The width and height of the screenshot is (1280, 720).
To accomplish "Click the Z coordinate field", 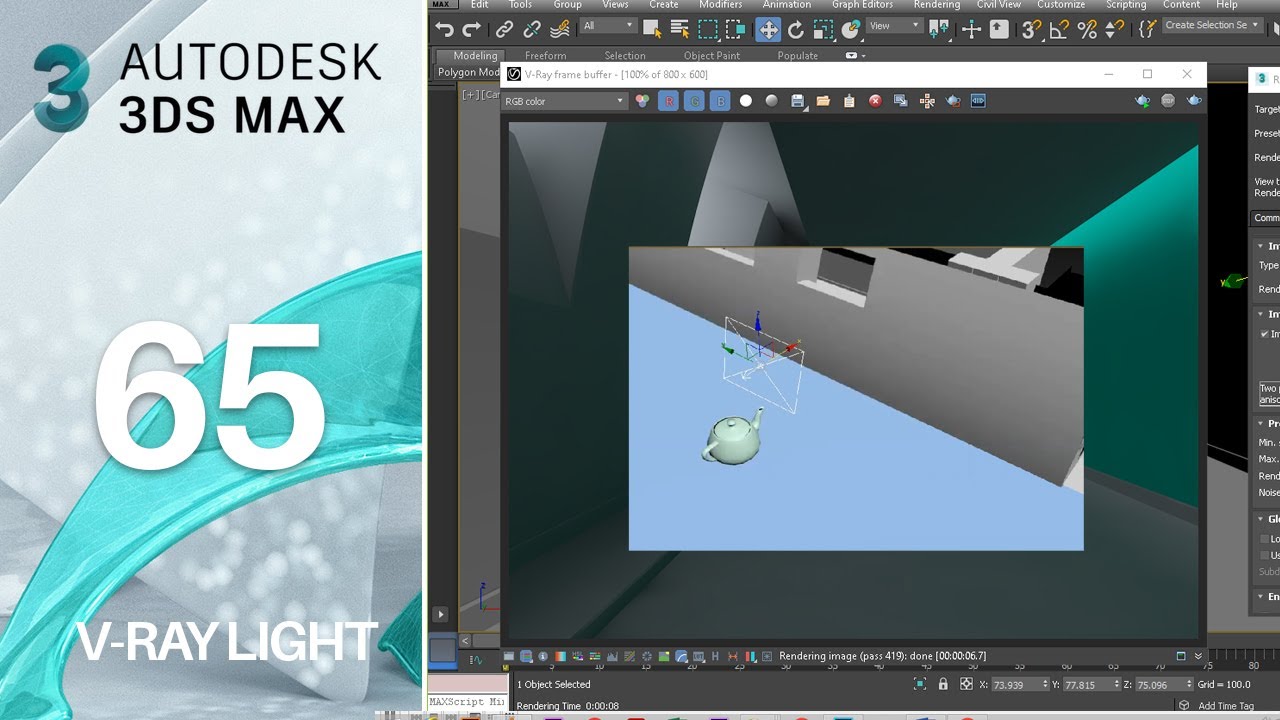I will 1164,684.
